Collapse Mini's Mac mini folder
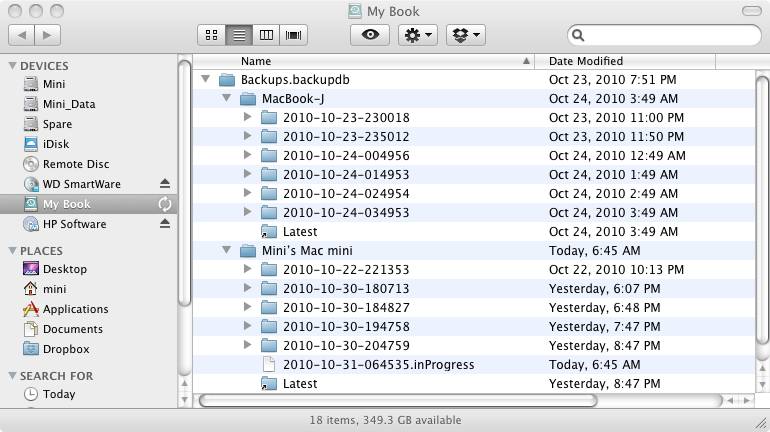 coord(226,250)
